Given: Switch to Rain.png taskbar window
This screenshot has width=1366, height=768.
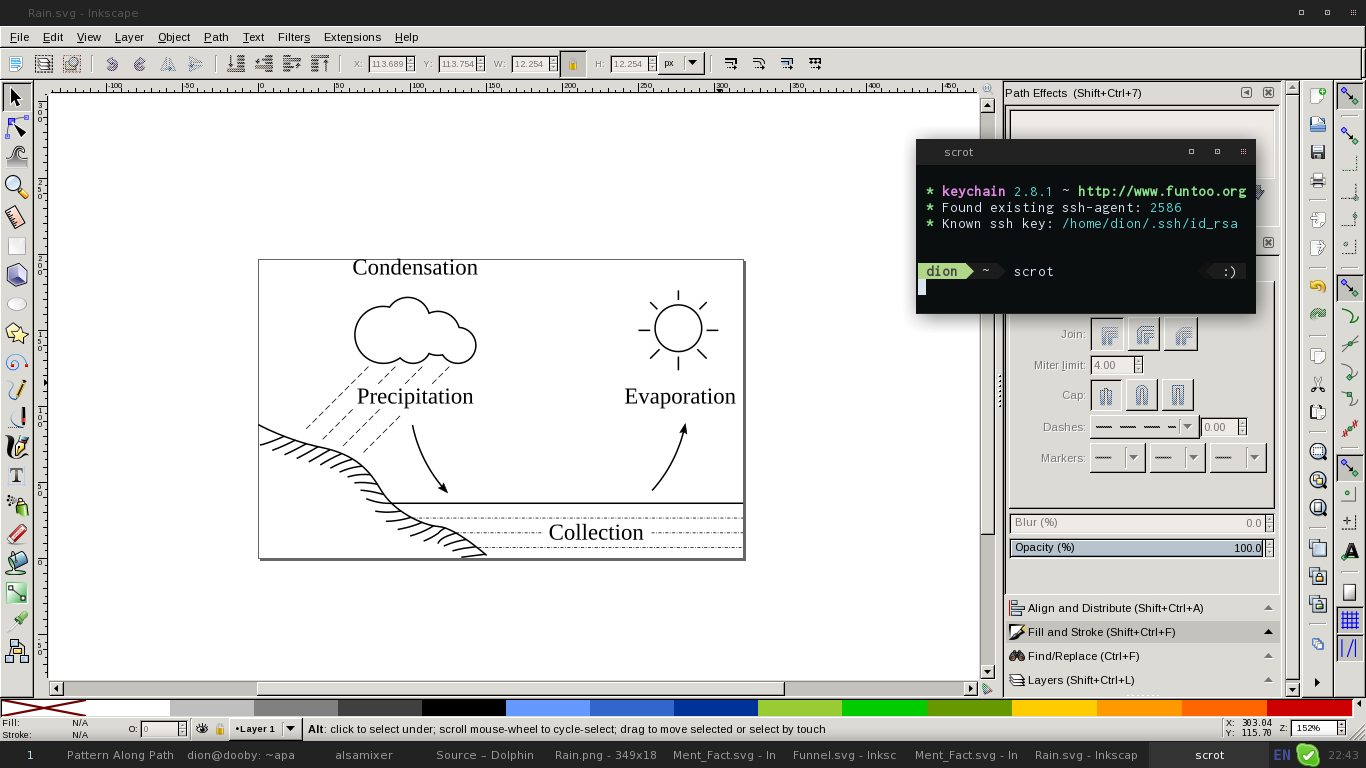Looking at the screenshot, I should [x=606, y=755].
